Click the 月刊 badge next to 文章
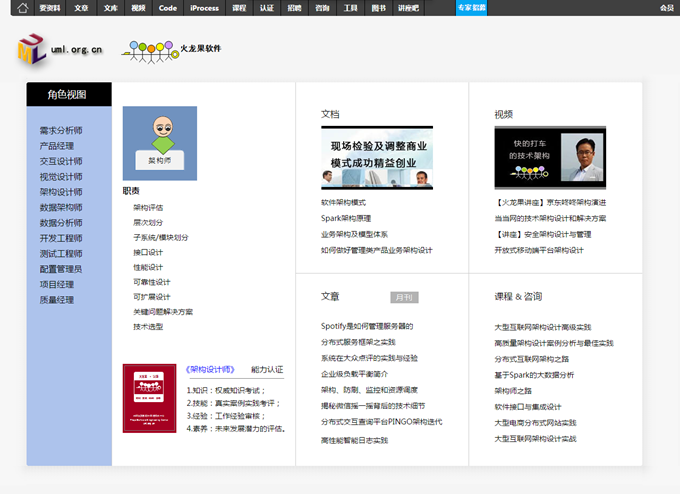The width and height of the screenshot is (680, 494). click(x=404, y=297)
